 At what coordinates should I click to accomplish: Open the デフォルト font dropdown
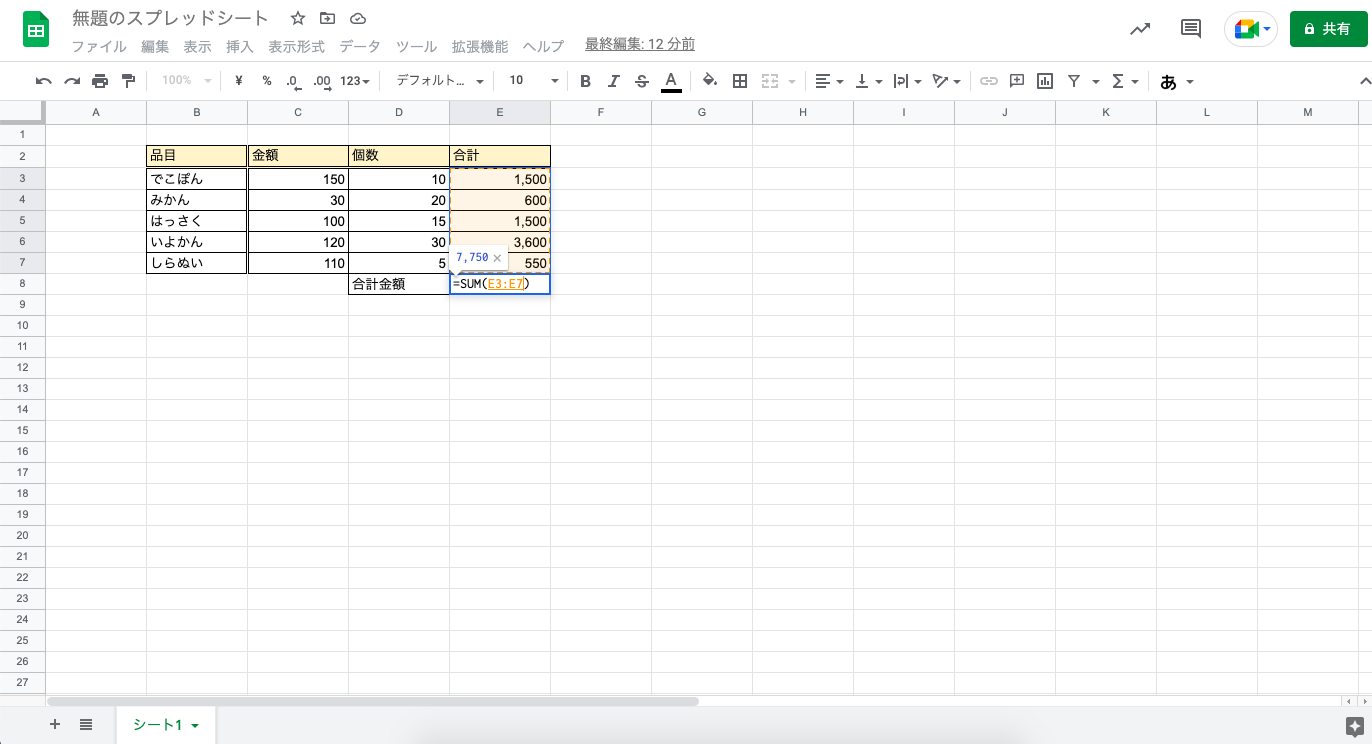(x=435, y=81)
